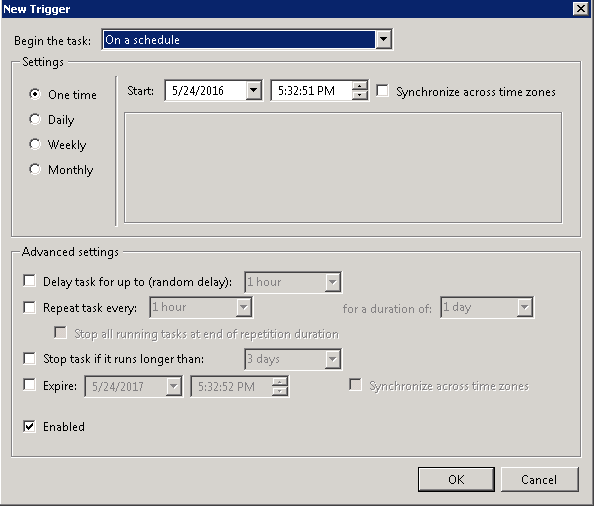Enable Synchronize across time zones next to Start
Image resolution: width=594 pixels, height=506 pixels.
382,91
